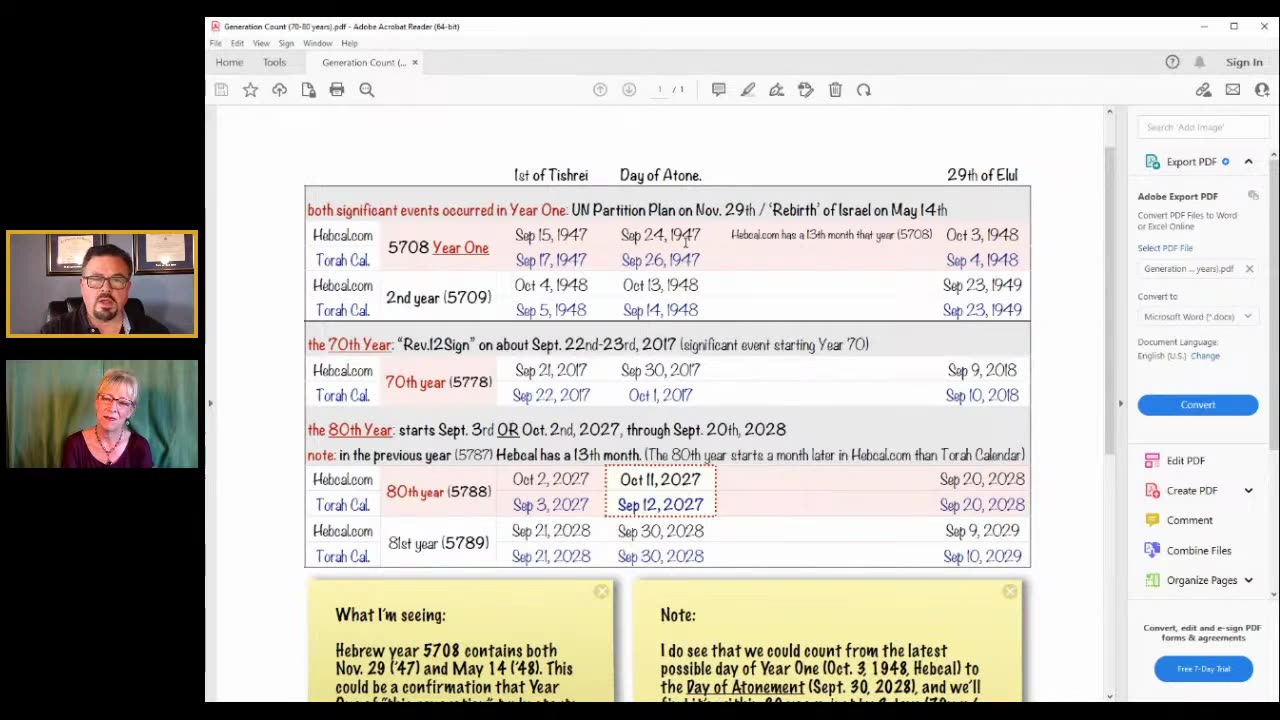Click the Select PDF File link
Image resolution: width=1280 pixels, height=720 pixels.
coord(1165,248)
